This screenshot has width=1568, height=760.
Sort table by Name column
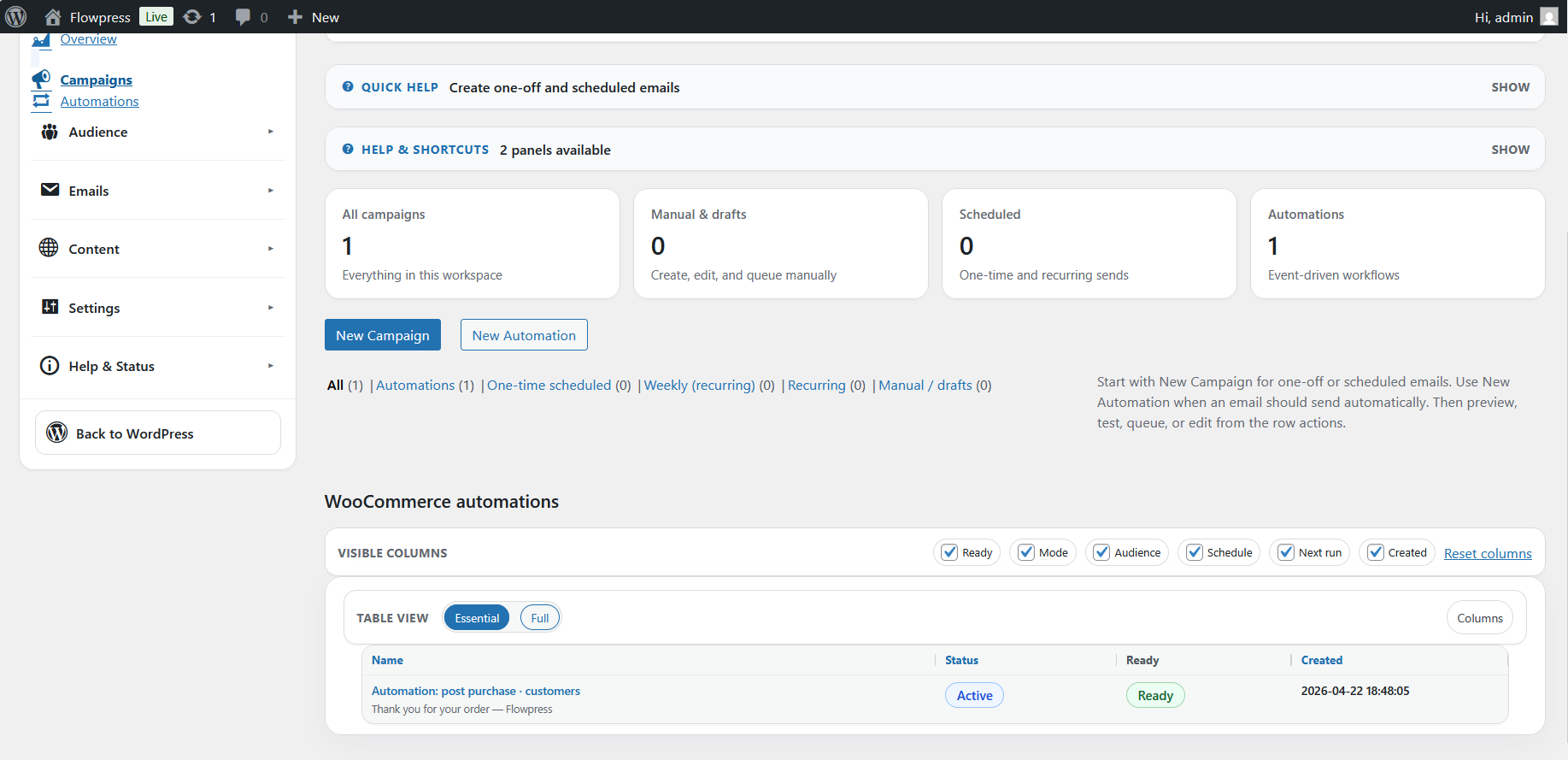387,660
